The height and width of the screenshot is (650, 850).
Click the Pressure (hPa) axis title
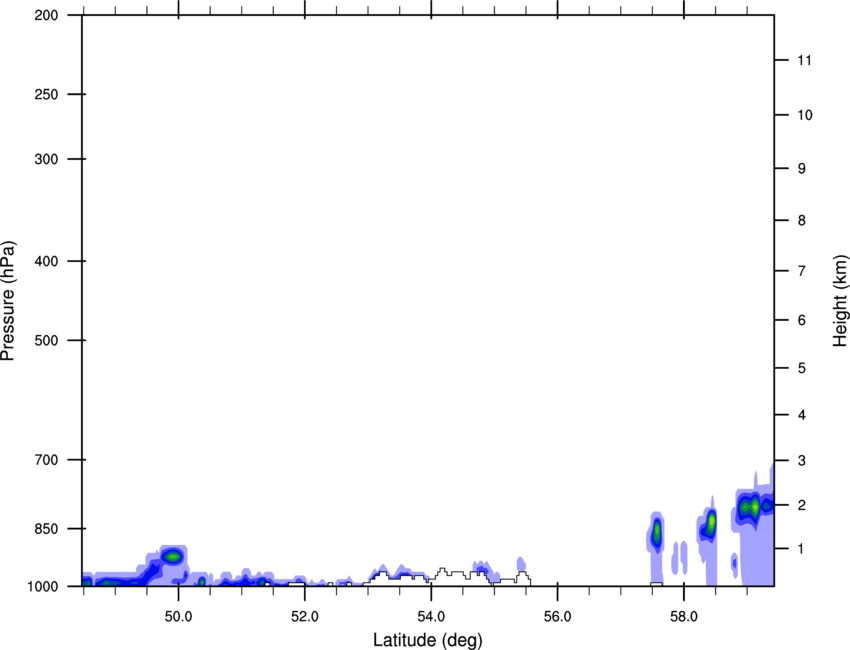[x=8, y=301]
